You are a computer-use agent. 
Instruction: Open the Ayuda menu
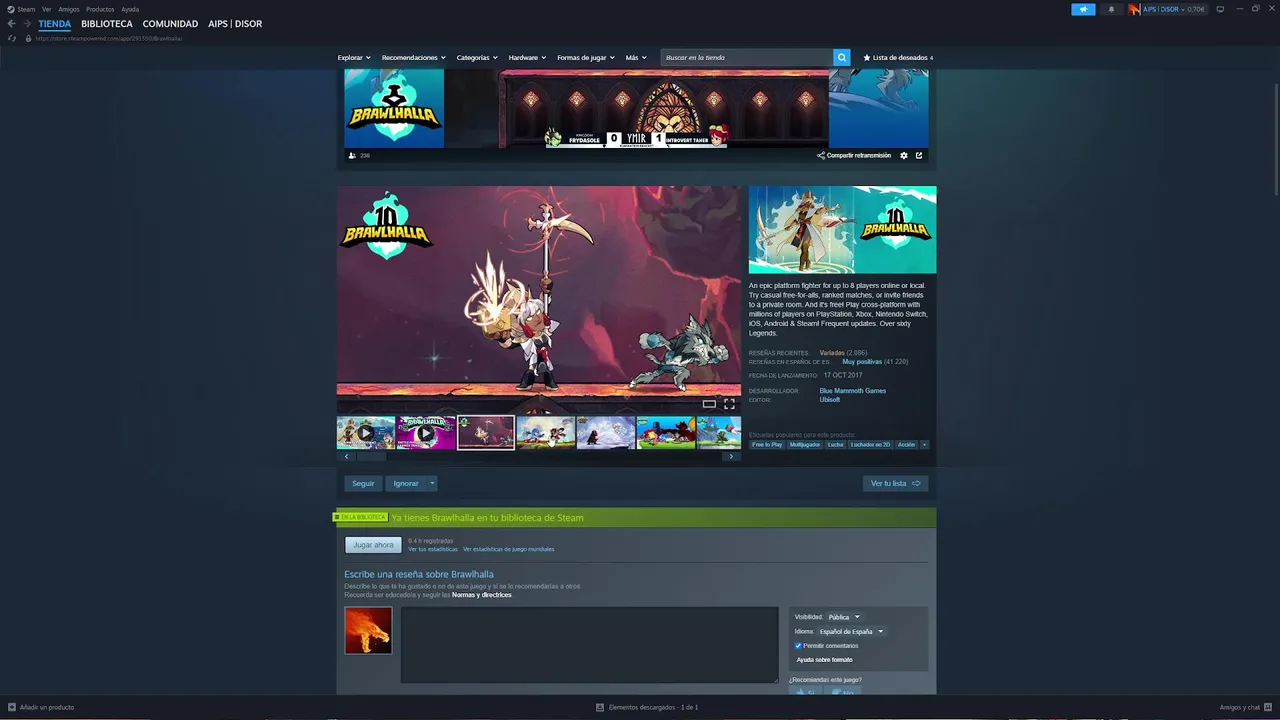[x=130, y=9]
